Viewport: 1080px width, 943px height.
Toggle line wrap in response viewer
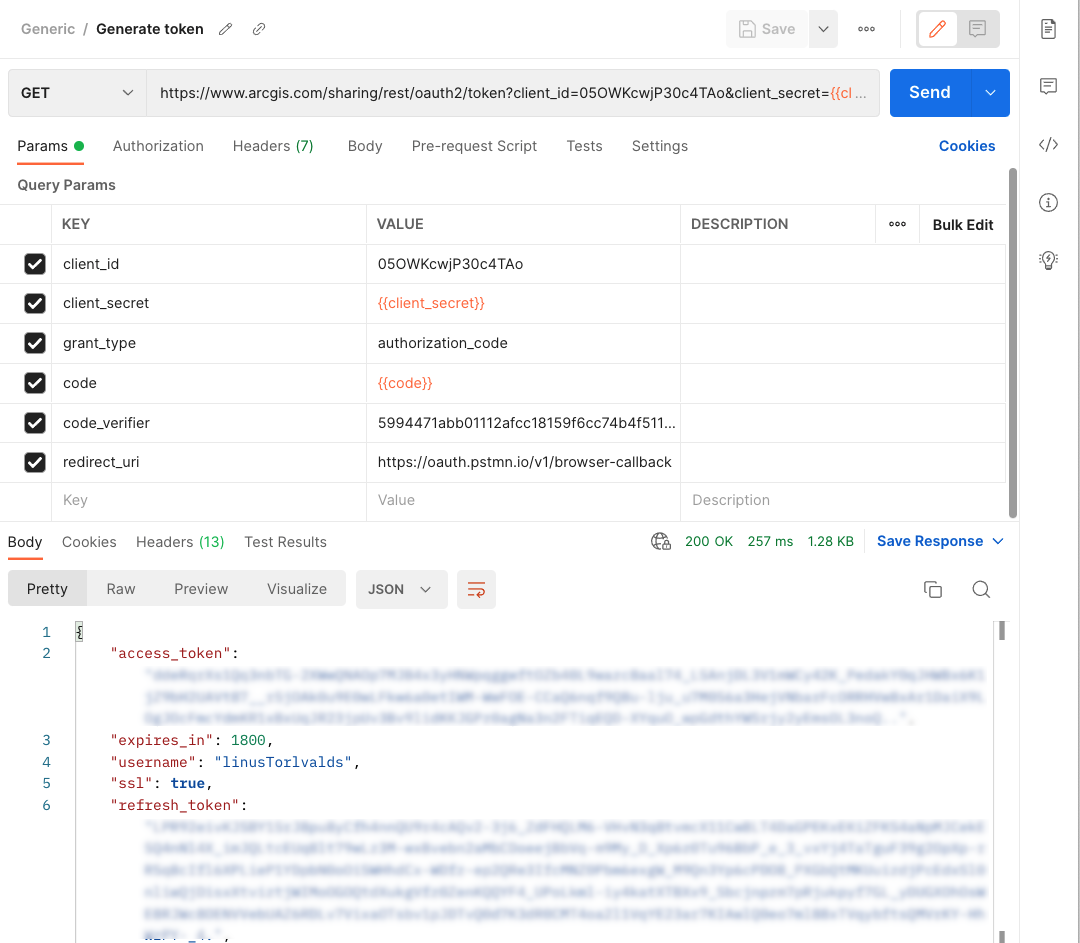click(476, 589)
